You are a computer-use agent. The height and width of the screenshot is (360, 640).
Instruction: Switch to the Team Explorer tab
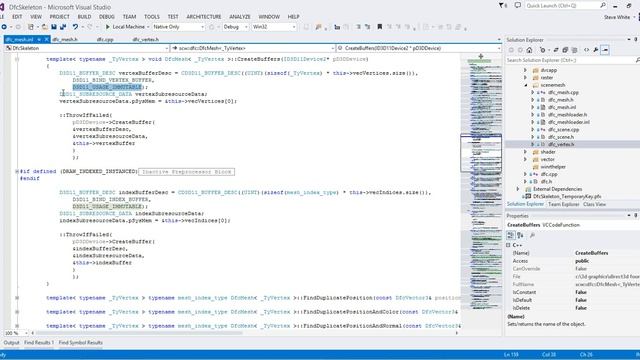(564, 204)
